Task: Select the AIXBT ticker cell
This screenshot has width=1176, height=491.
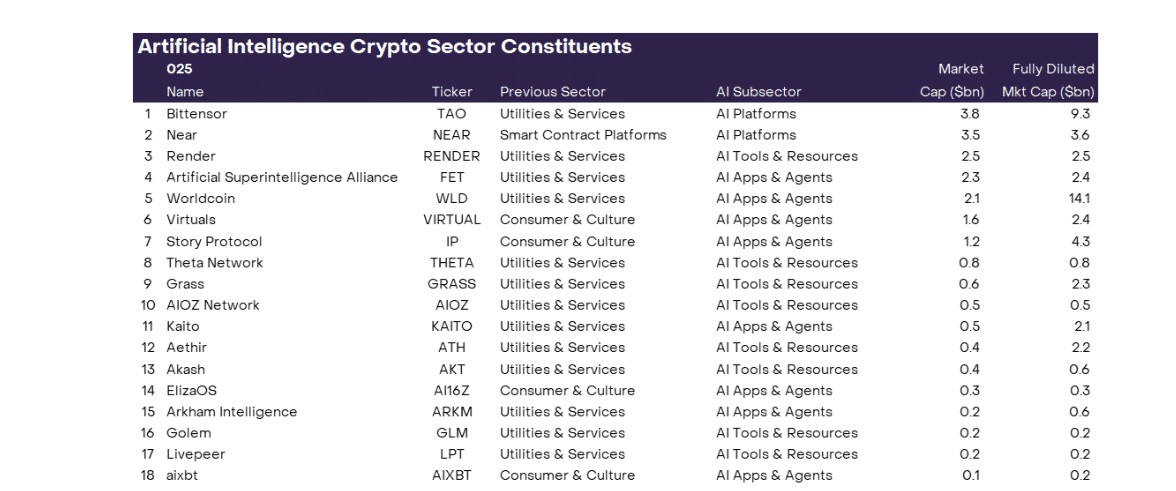Action: point(452,475)
